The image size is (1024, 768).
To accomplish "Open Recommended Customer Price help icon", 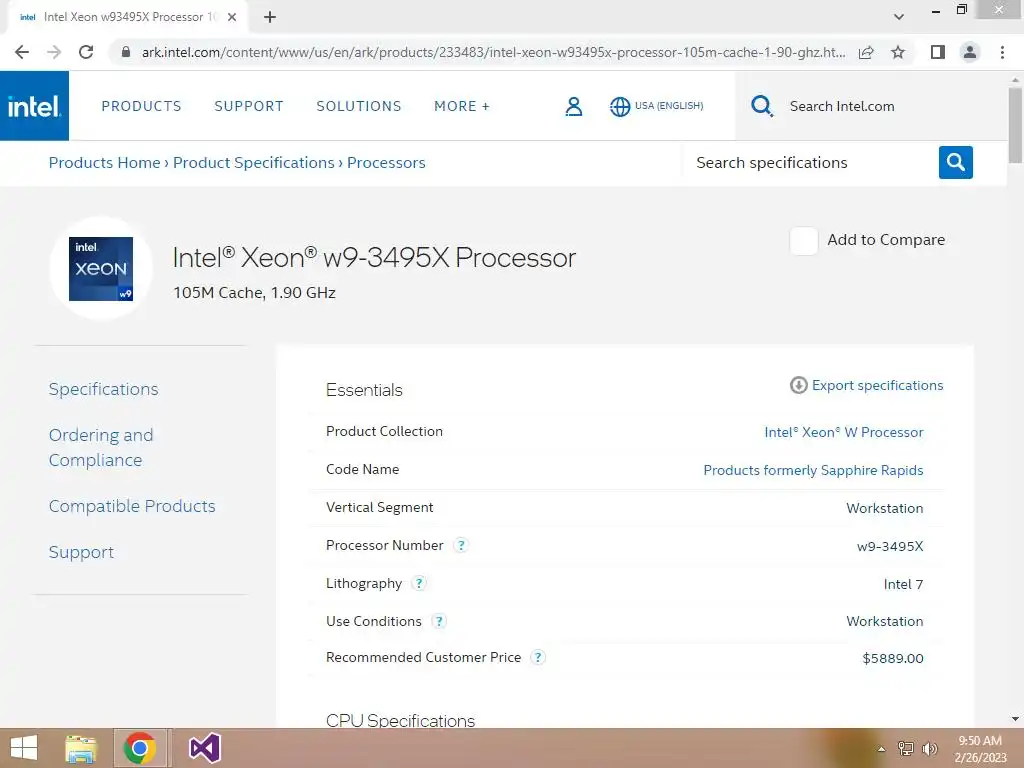I will click(537, 657).
